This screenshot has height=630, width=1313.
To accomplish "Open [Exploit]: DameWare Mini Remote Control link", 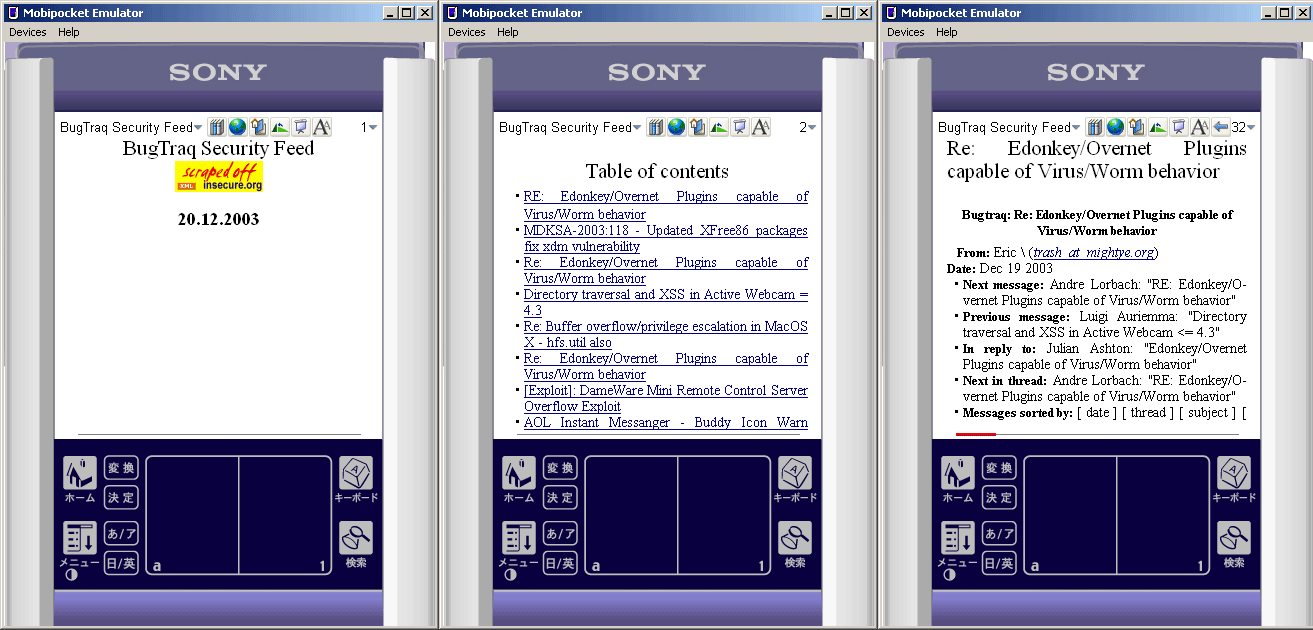I will pyautogui.click(x=666, y=398).
